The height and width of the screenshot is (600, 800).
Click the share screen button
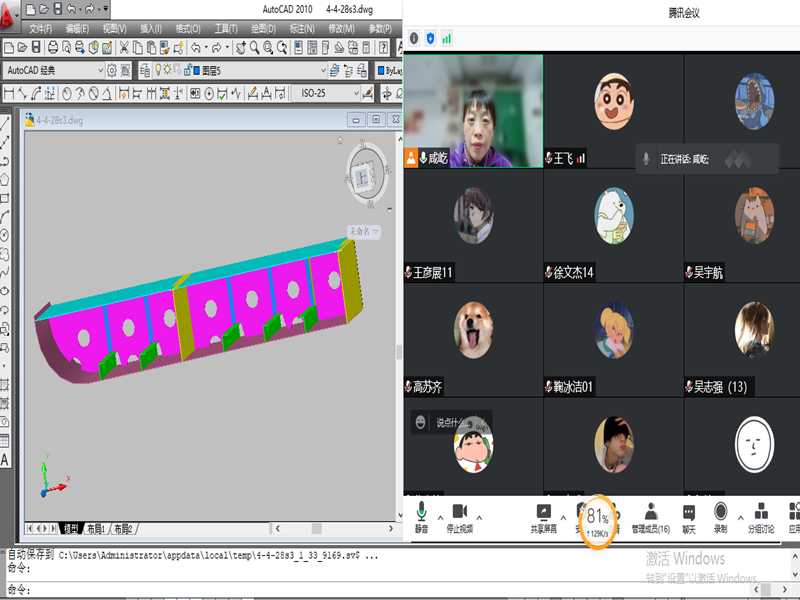coord(544,516)
